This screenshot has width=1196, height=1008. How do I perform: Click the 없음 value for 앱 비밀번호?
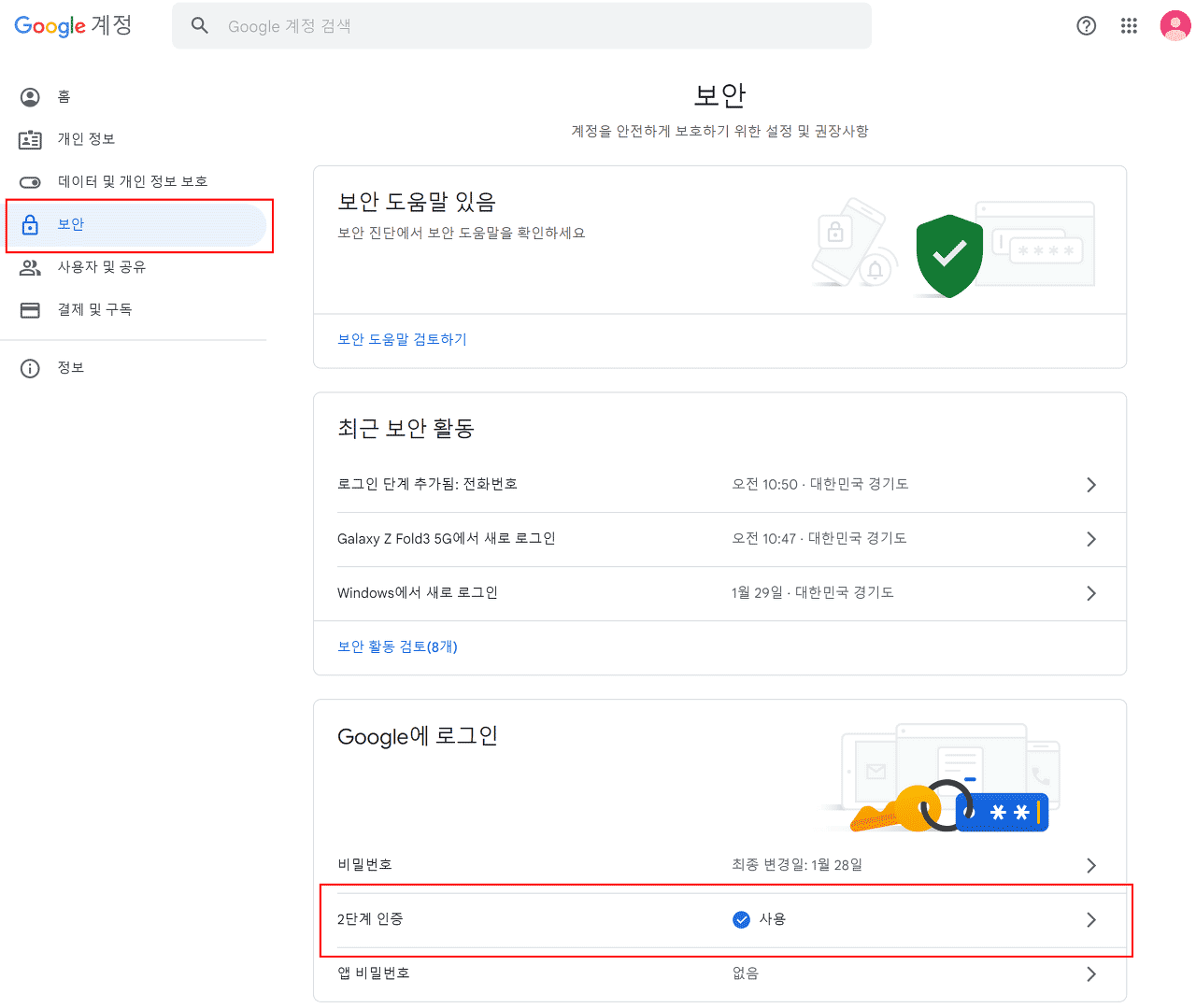coord(745,973)
